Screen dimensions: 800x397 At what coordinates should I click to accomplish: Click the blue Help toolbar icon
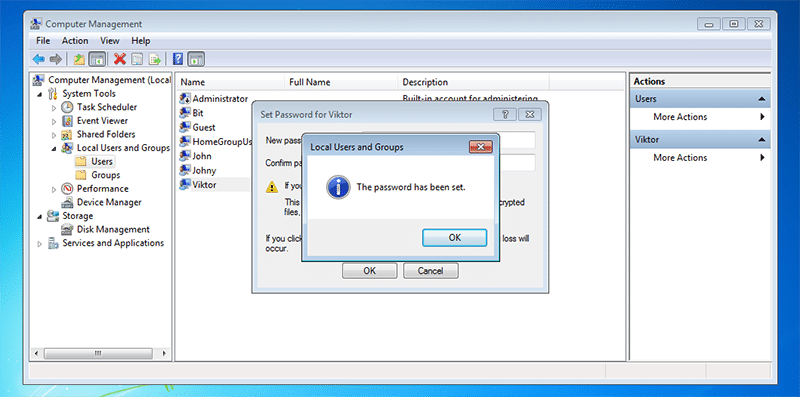coord(178,59)
